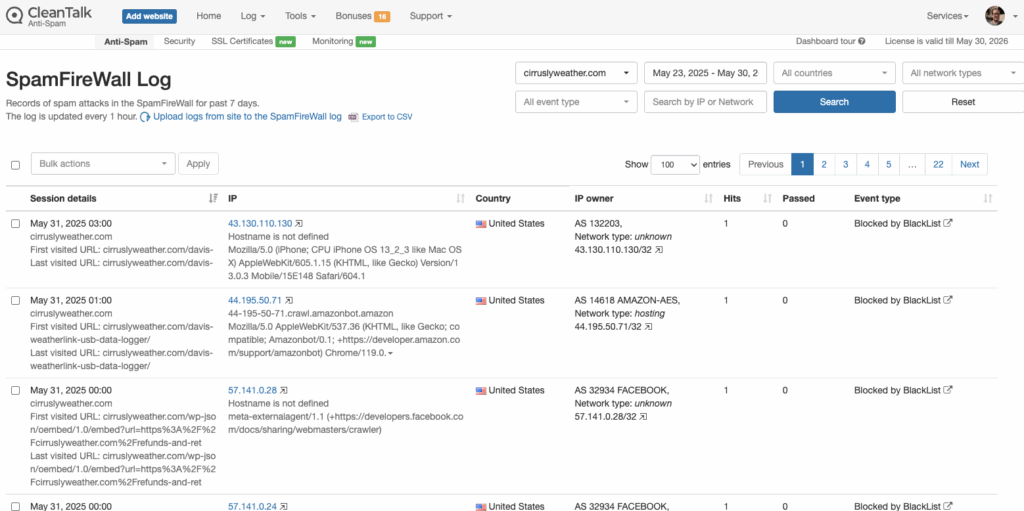1024x511 pixels.
Task: Open the CleanTalk logo home link
Action: click(x=49, y=16)
